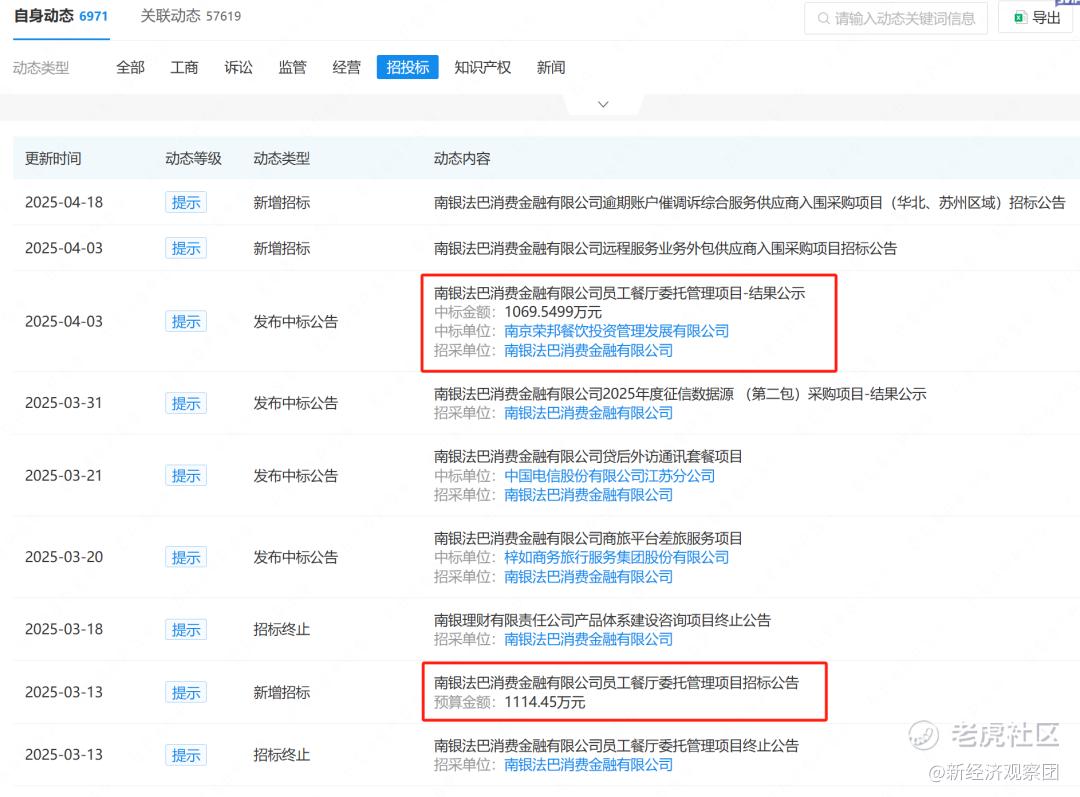Select 招投标 type filter

point(408,68)
